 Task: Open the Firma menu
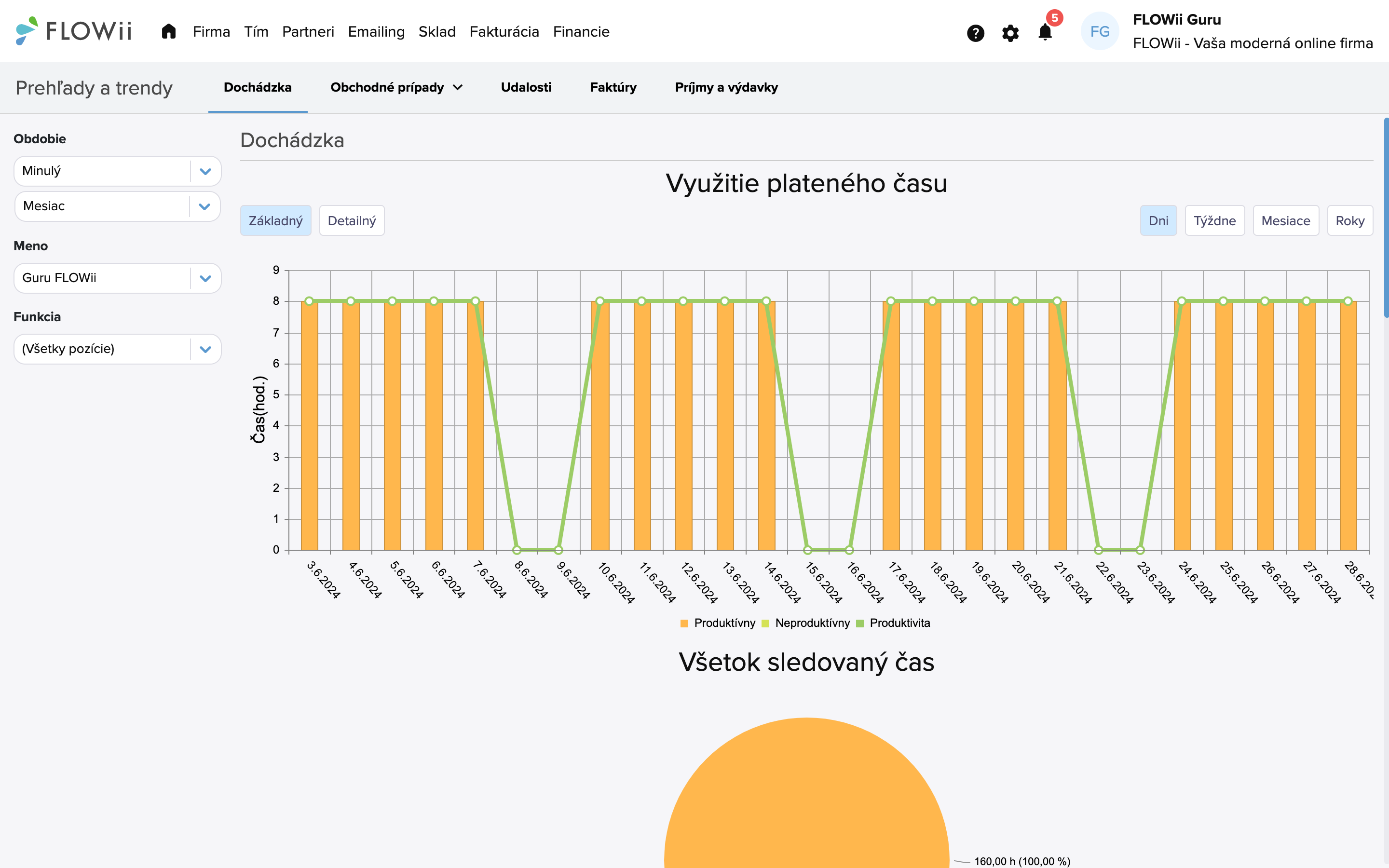click(x=211, y=31)
